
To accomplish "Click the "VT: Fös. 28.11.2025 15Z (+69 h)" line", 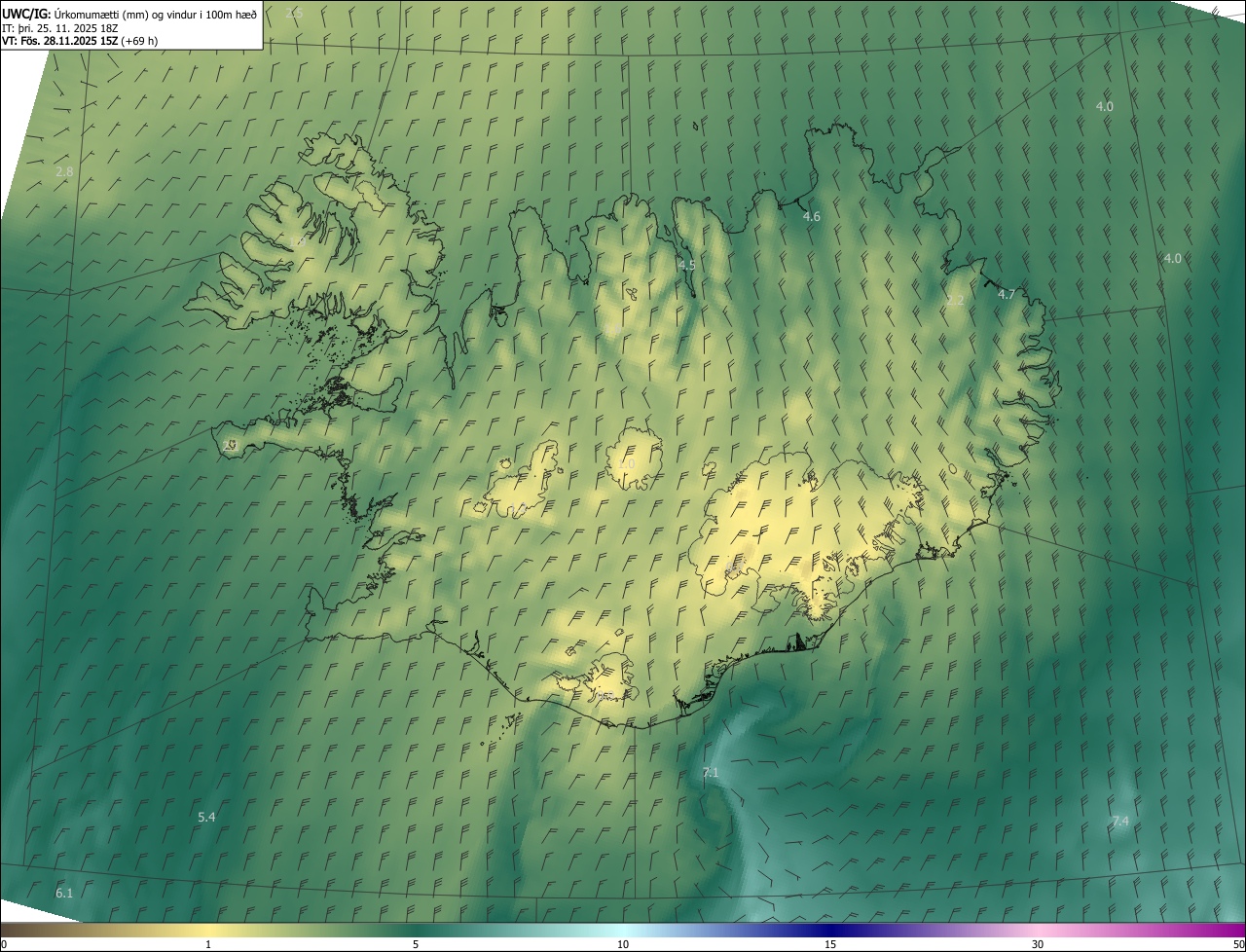I will (80, 41).
